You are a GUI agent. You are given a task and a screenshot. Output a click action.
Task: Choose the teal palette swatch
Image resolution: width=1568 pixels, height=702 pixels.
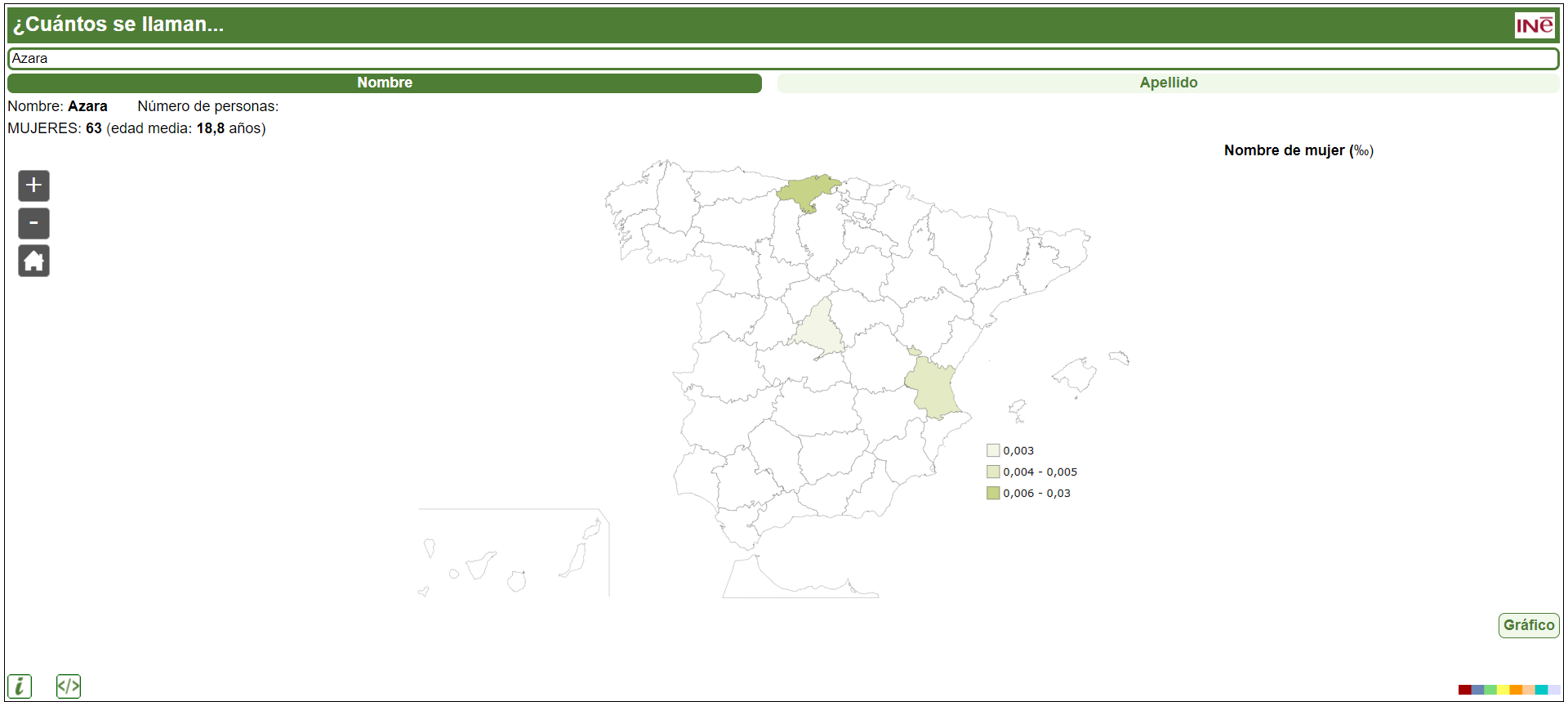click(x=1541, y=690)
